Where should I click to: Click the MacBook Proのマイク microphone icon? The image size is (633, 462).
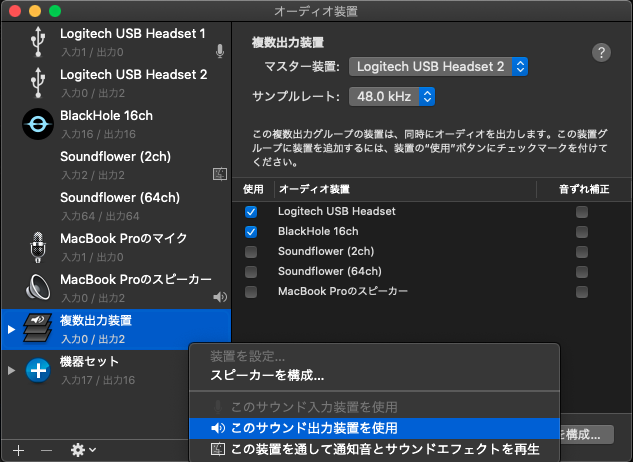click(x=38, y=247)
